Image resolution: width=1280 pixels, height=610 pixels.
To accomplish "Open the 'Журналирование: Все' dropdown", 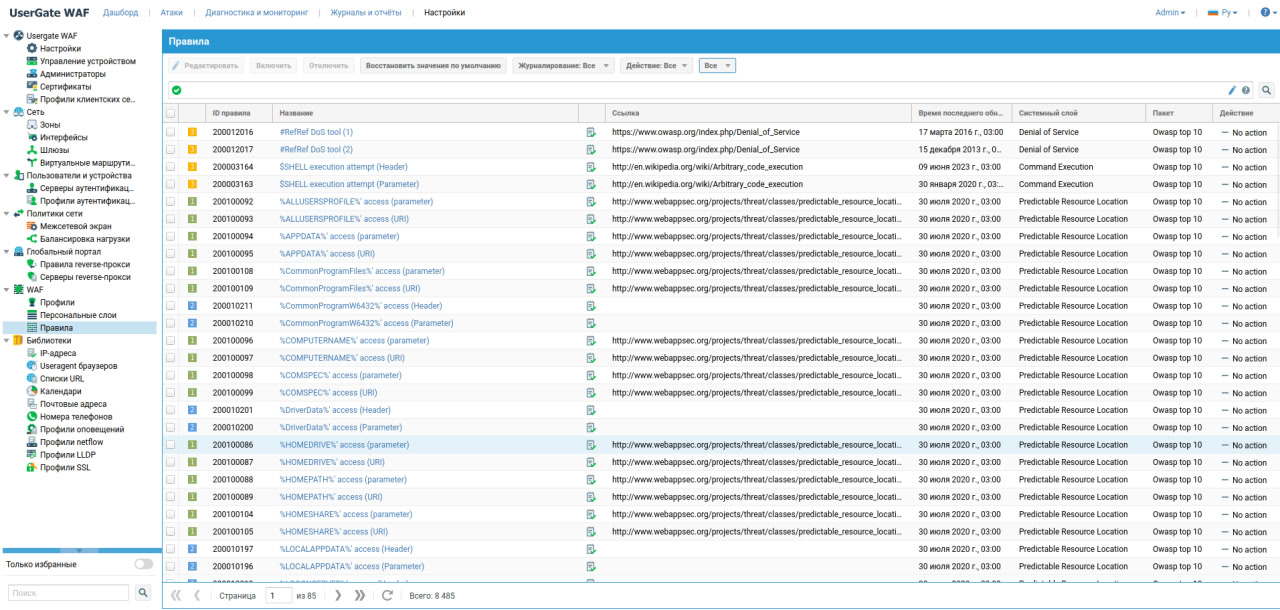I will [x=560, y=66].
